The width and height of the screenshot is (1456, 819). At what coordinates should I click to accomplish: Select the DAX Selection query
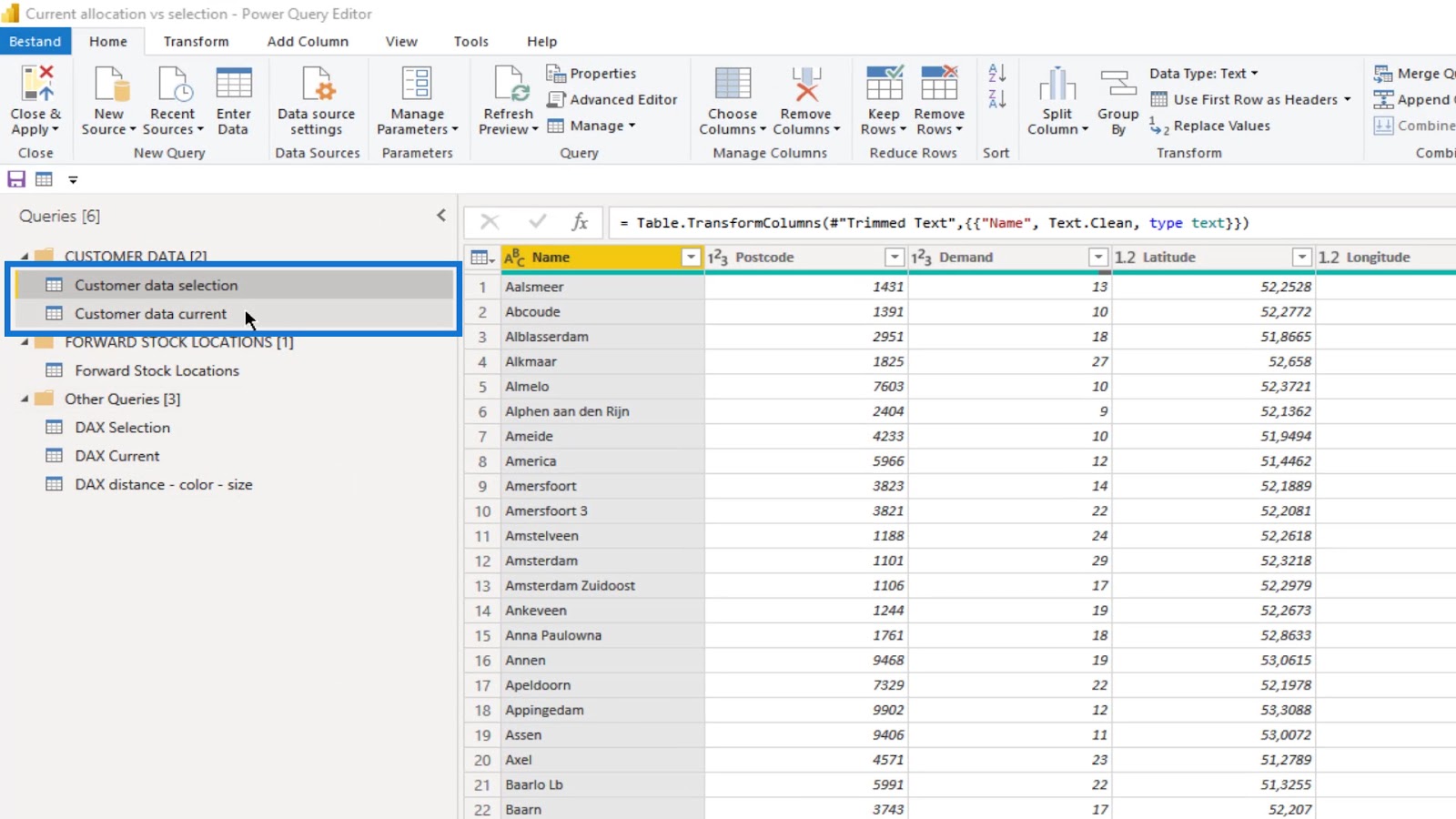pyautogui.click(x=122, y=428)
